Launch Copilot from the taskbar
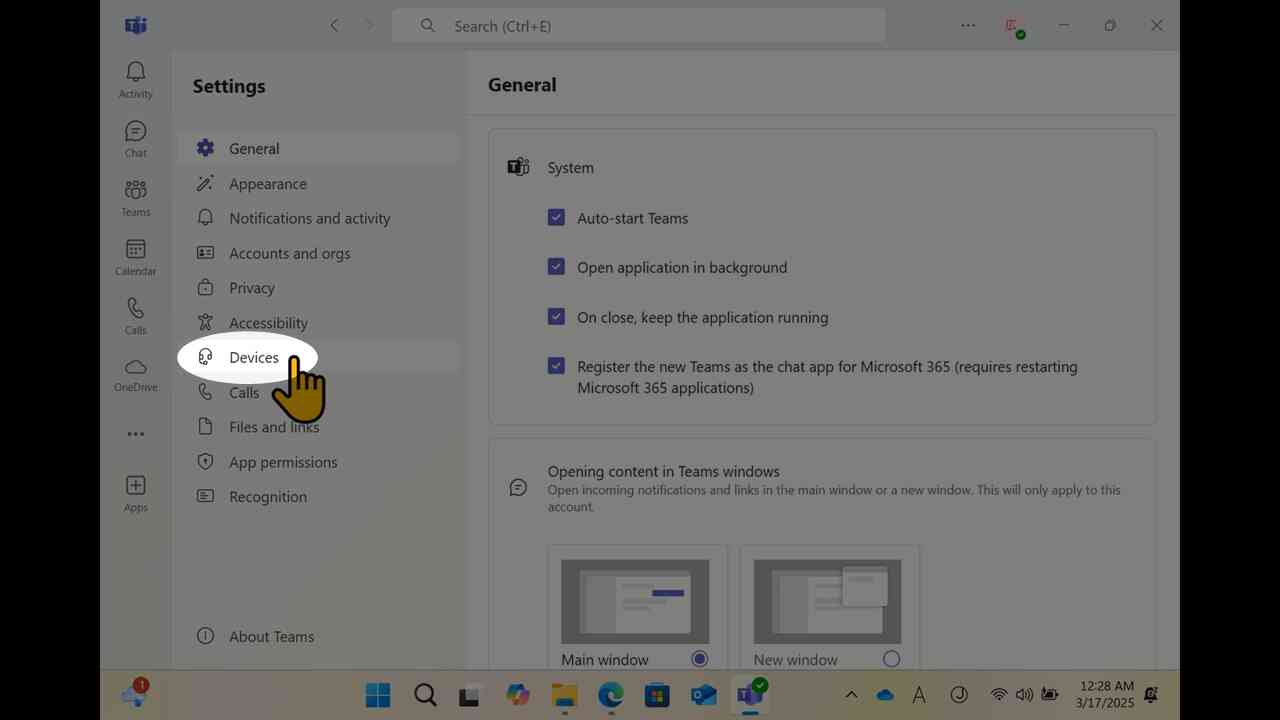 [x=518, y=695]
